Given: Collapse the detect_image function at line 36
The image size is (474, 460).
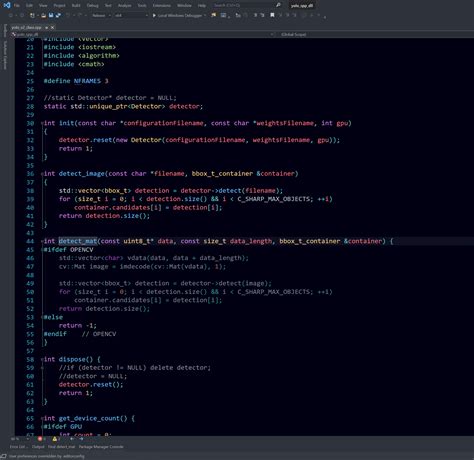Looking at the screenshot, I should tap(42, 174).
